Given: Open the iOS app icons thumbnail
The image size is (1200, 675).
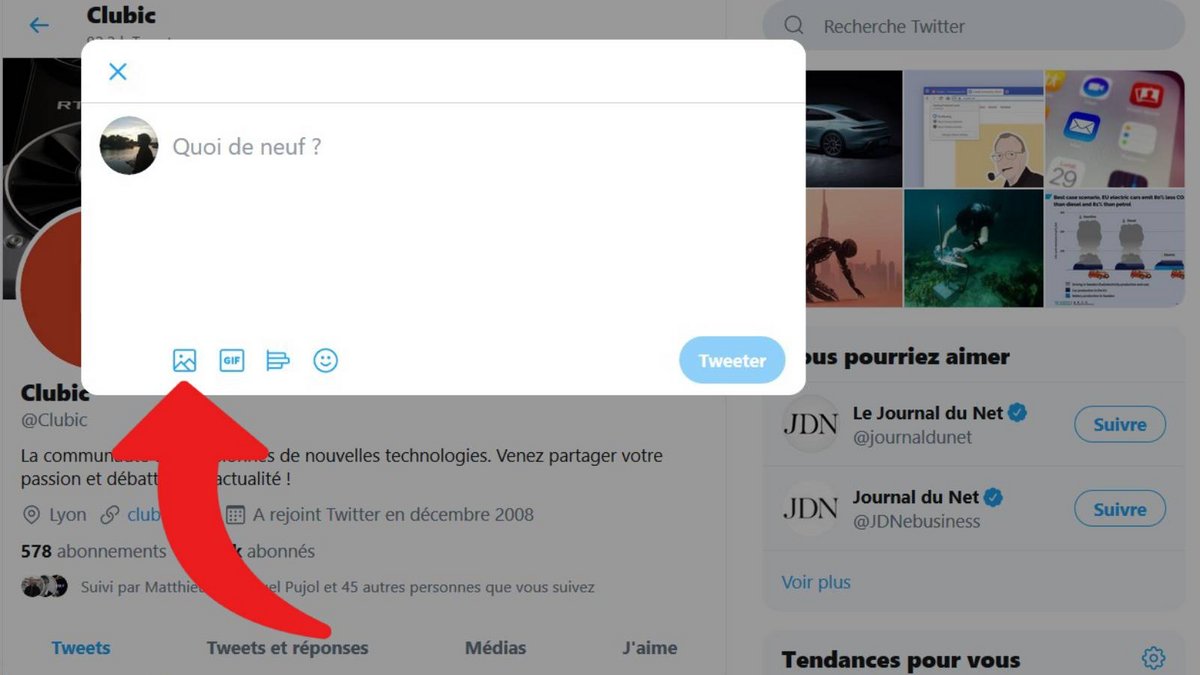Looking at the screenshot, I should coord(1115,128).
